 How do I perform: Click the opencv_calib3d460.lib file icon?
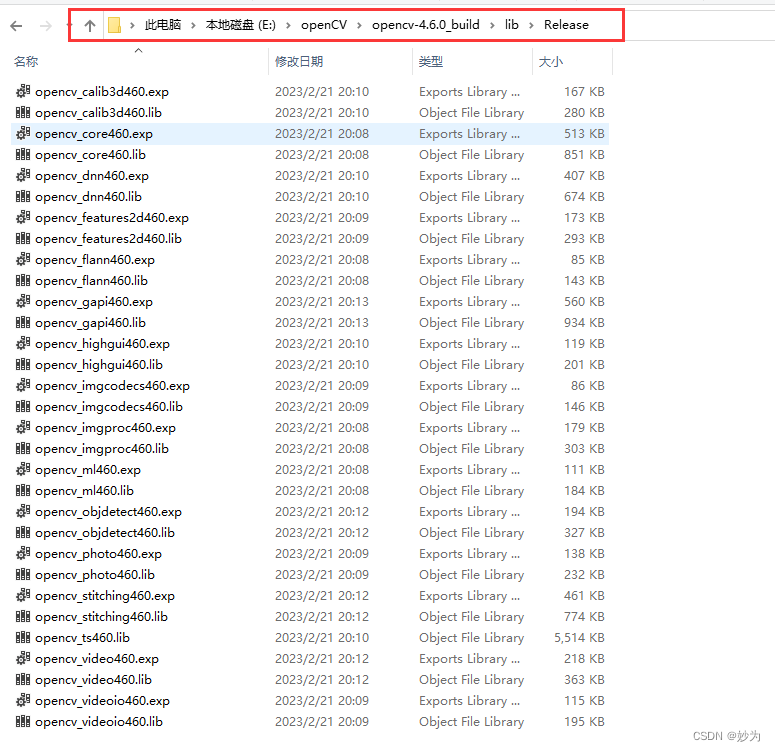pyautogui.click(x=23, y=112)
